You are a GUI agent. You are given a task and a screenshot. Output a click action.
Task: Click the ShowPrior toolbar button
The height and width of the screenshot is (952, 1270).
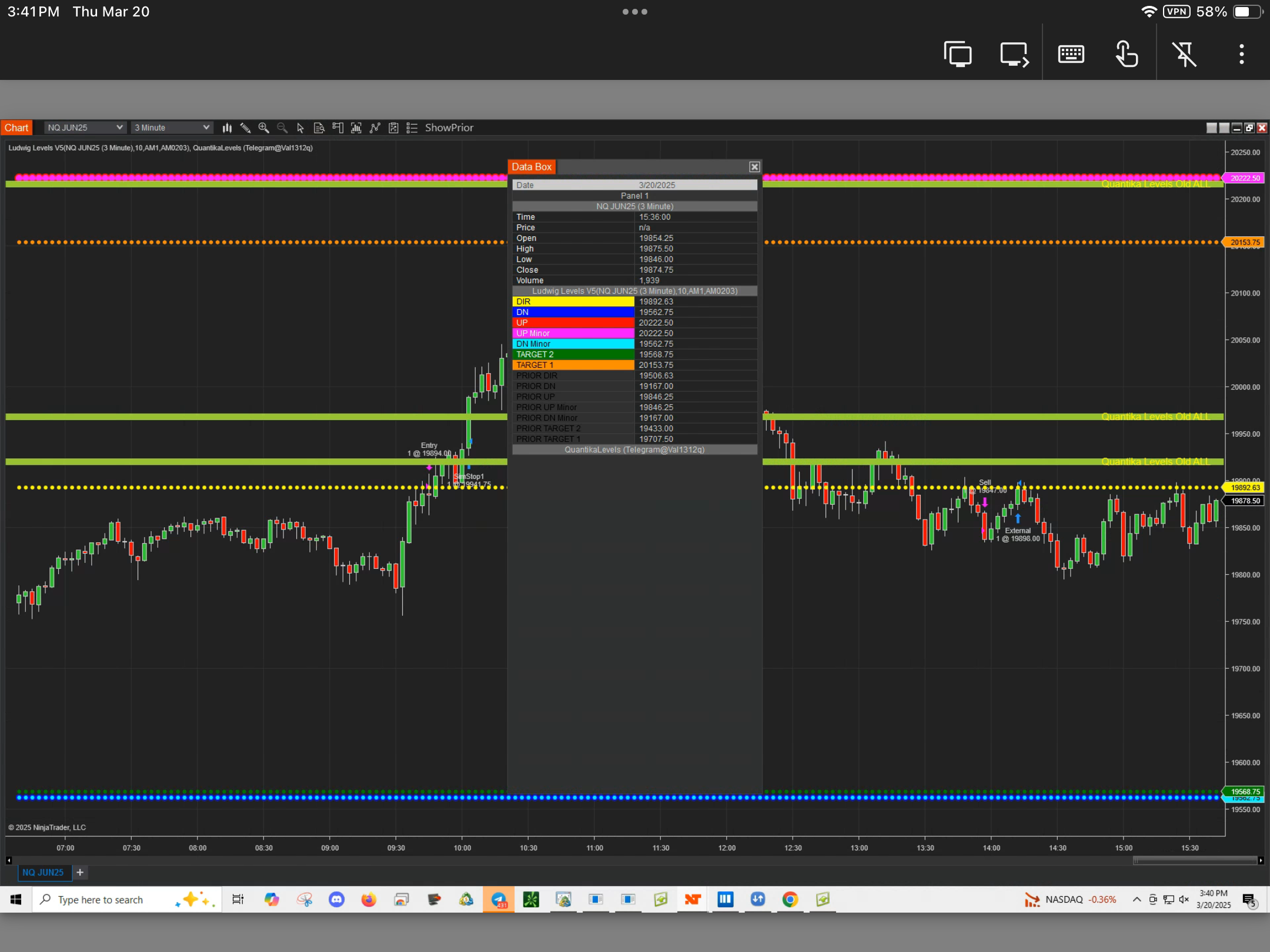pos(449,128)
